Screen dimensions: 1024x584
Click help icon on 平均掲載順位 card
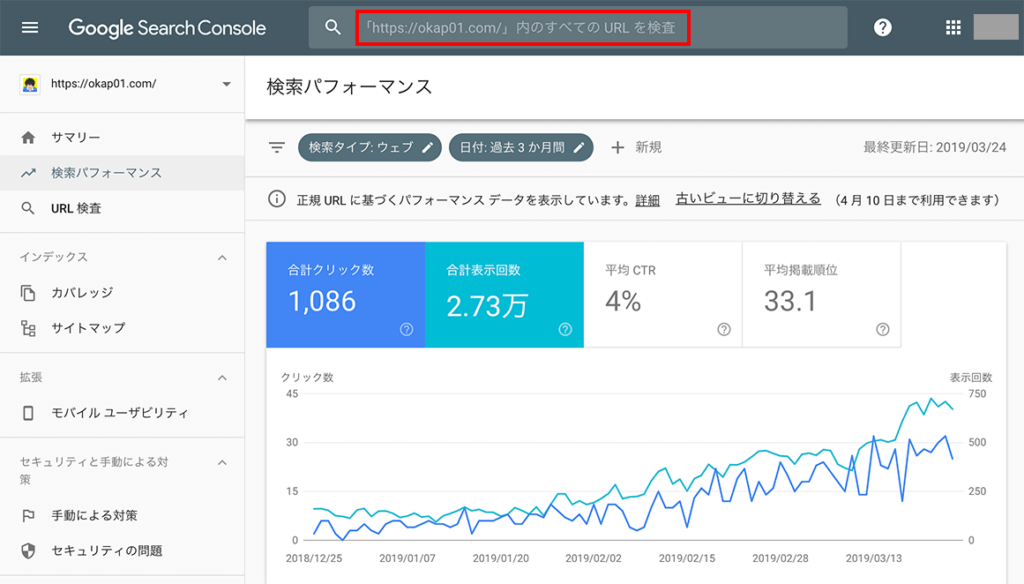pos(882,329)
